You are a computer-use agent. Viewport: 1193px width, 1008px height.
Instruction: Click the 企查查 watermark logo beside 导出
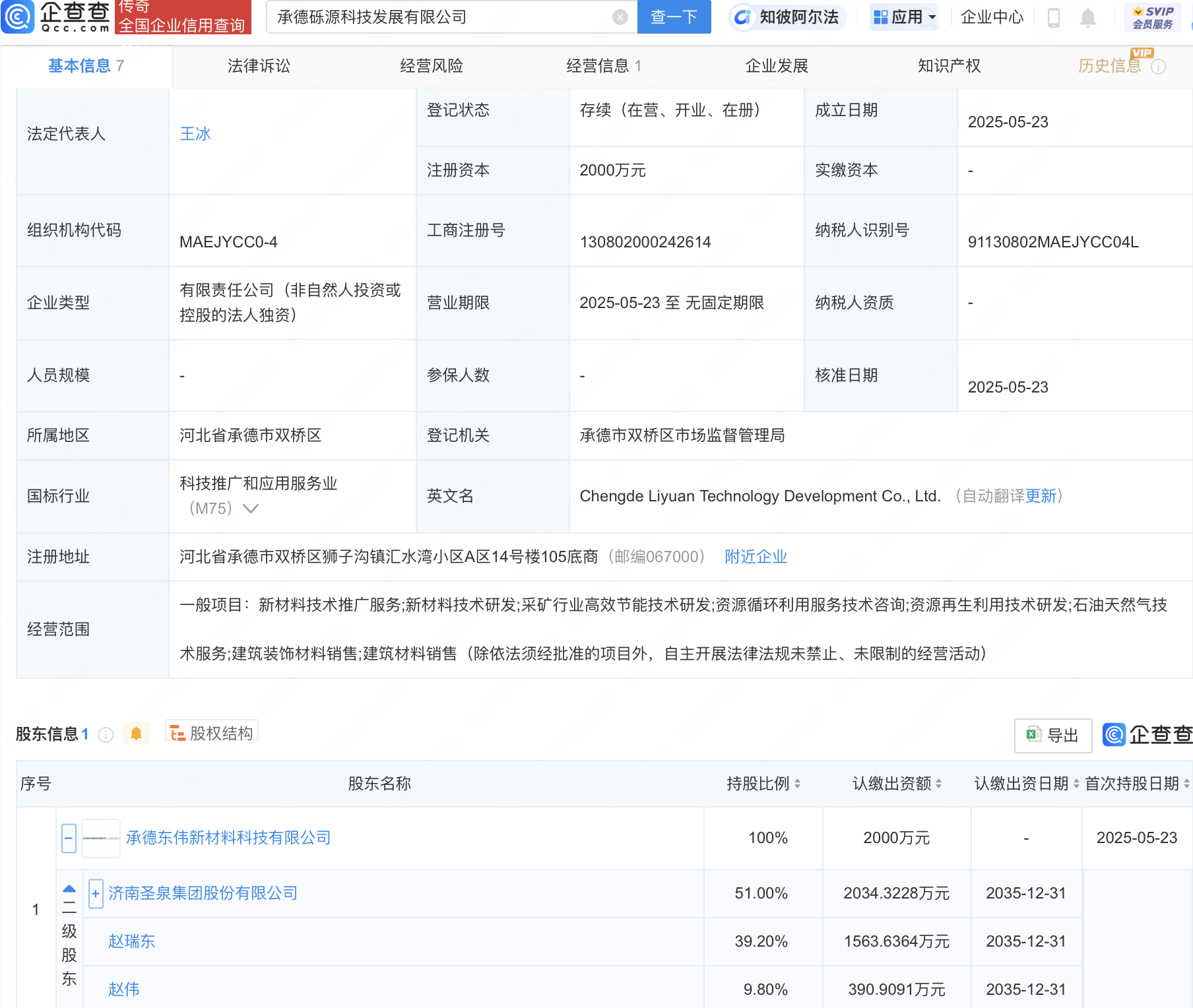tap(1147, 734)
